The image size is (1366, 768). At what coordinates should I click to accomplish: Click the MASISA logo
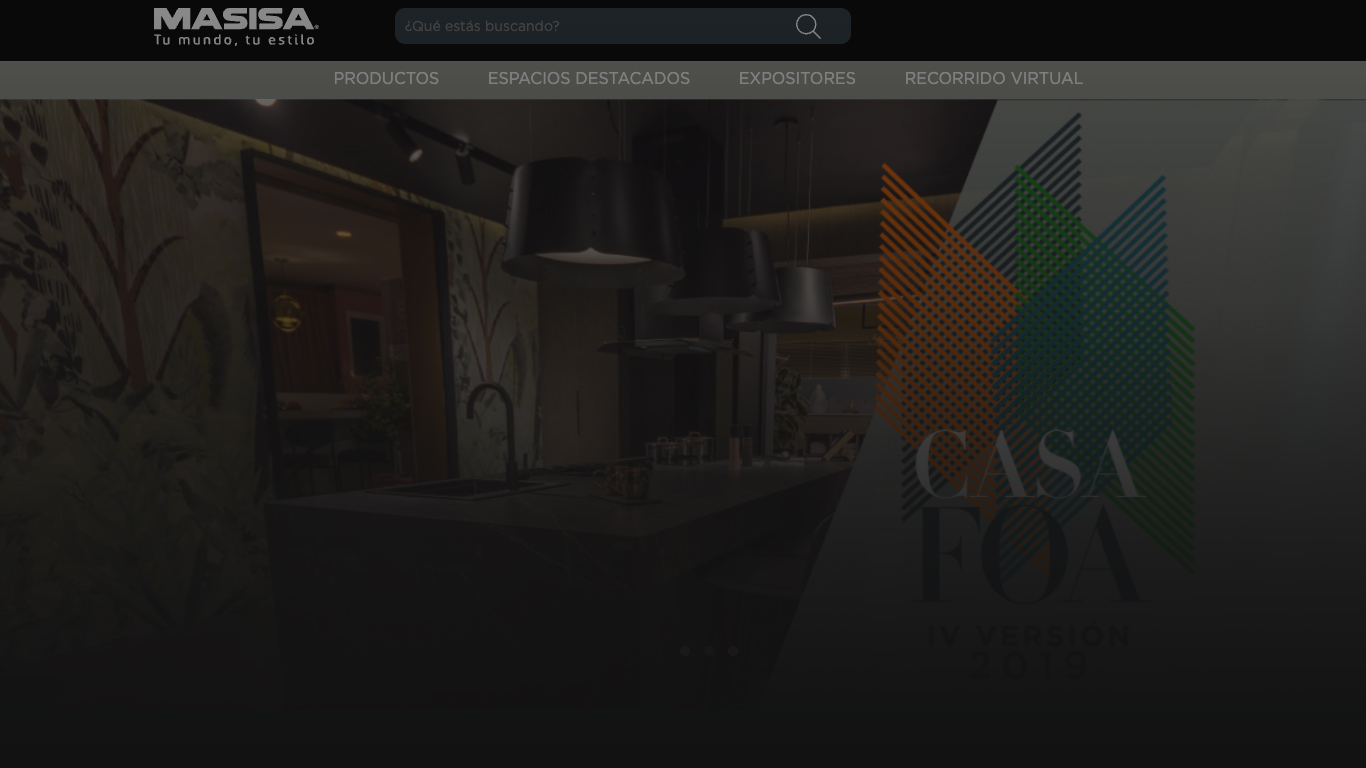click(235, 19)
